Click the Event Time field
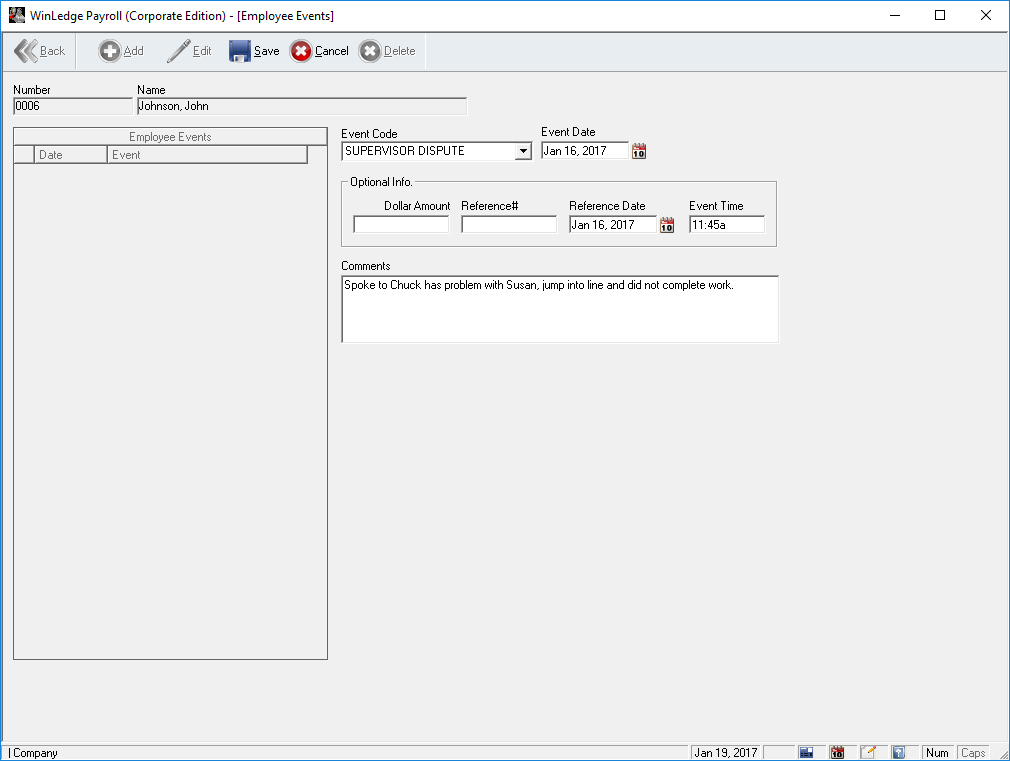The width and height of the screenshot is (1010, 761). pos(726,225)
